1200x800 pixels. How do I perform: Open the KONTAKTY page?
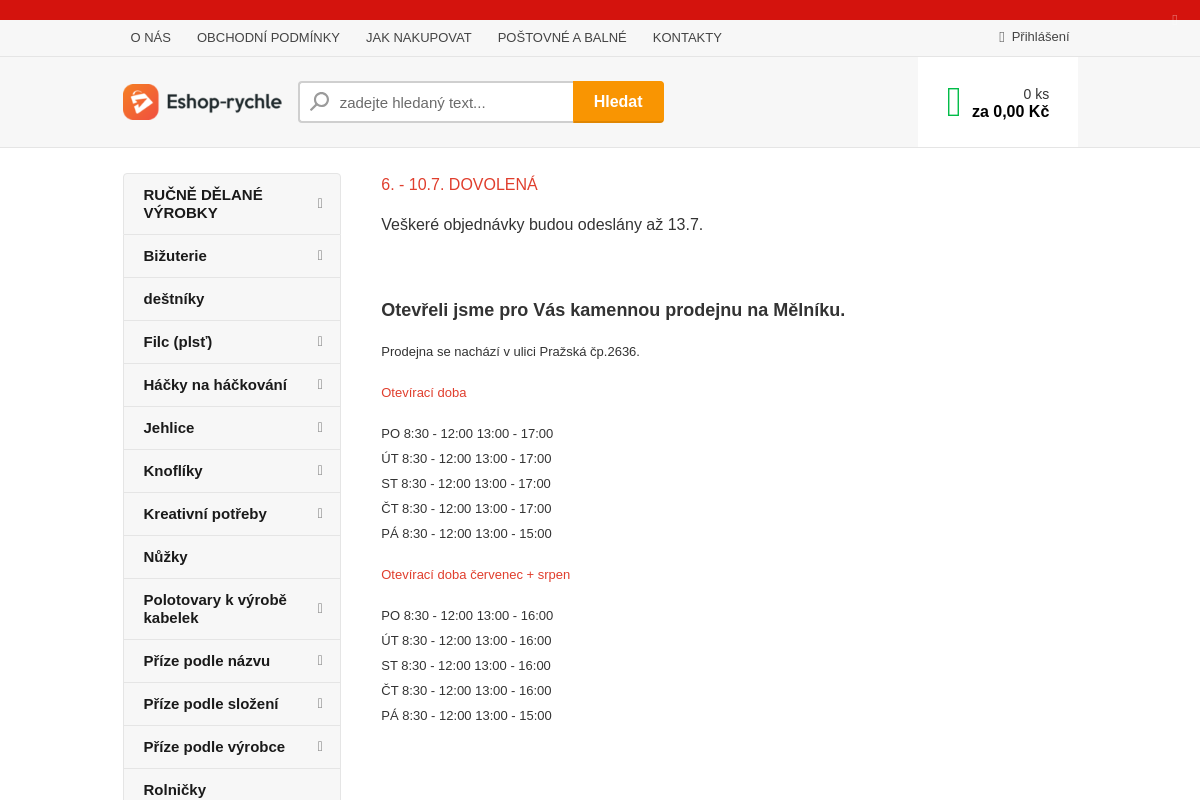[x=687, y=37]
